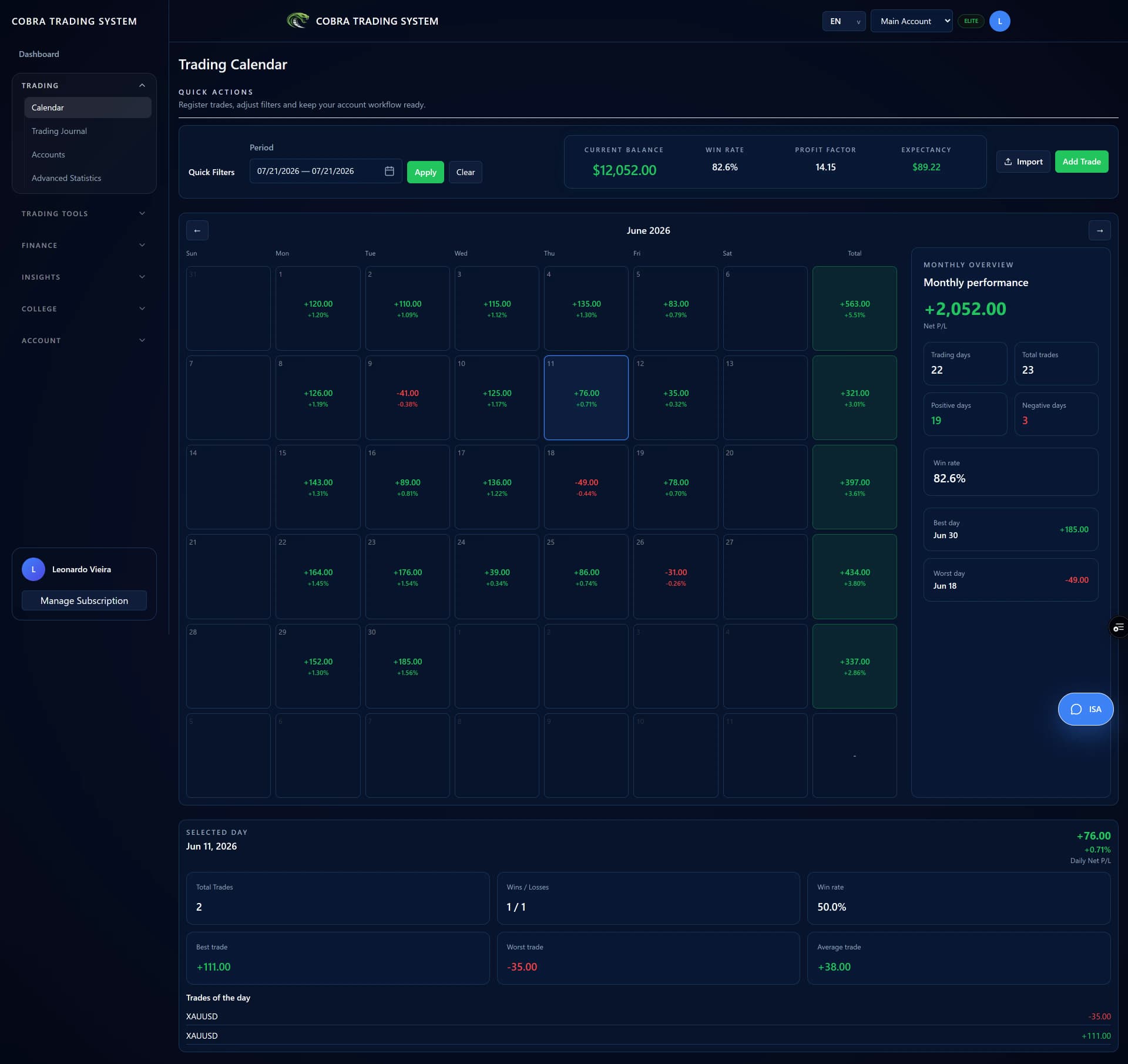Select June 23 cell showing +176.00
Screen dimensions: 1128x1064
(407, 576)
